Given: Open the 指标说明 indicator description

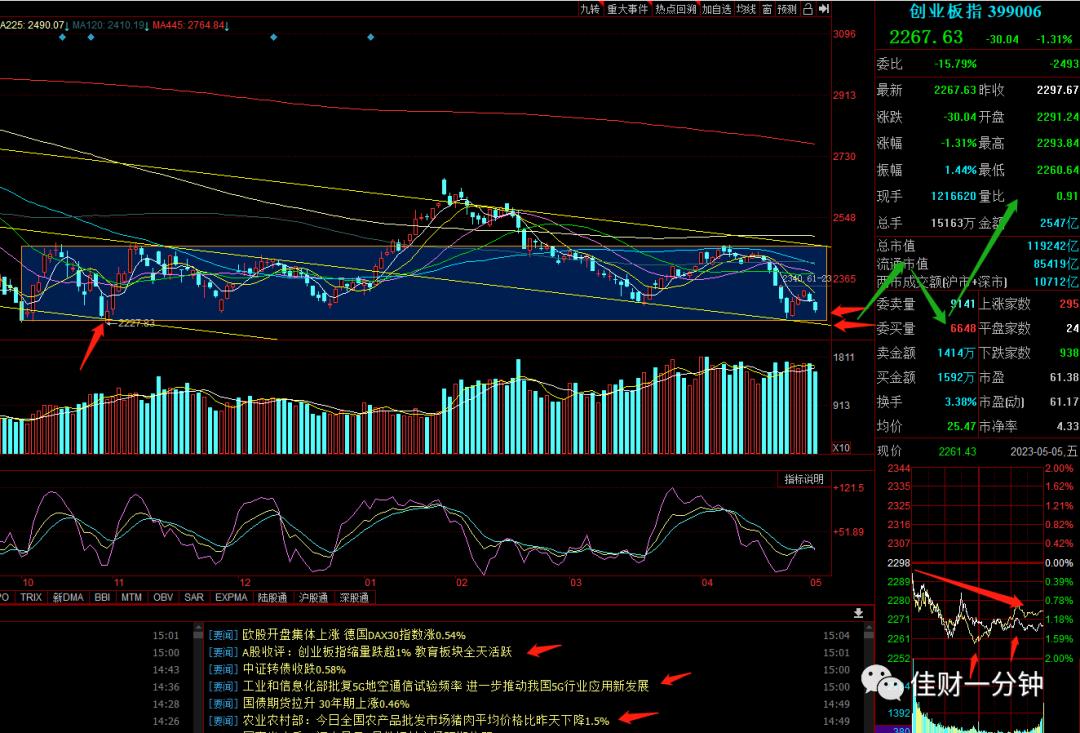Looking at the screenshot, I should click(804, 479).
